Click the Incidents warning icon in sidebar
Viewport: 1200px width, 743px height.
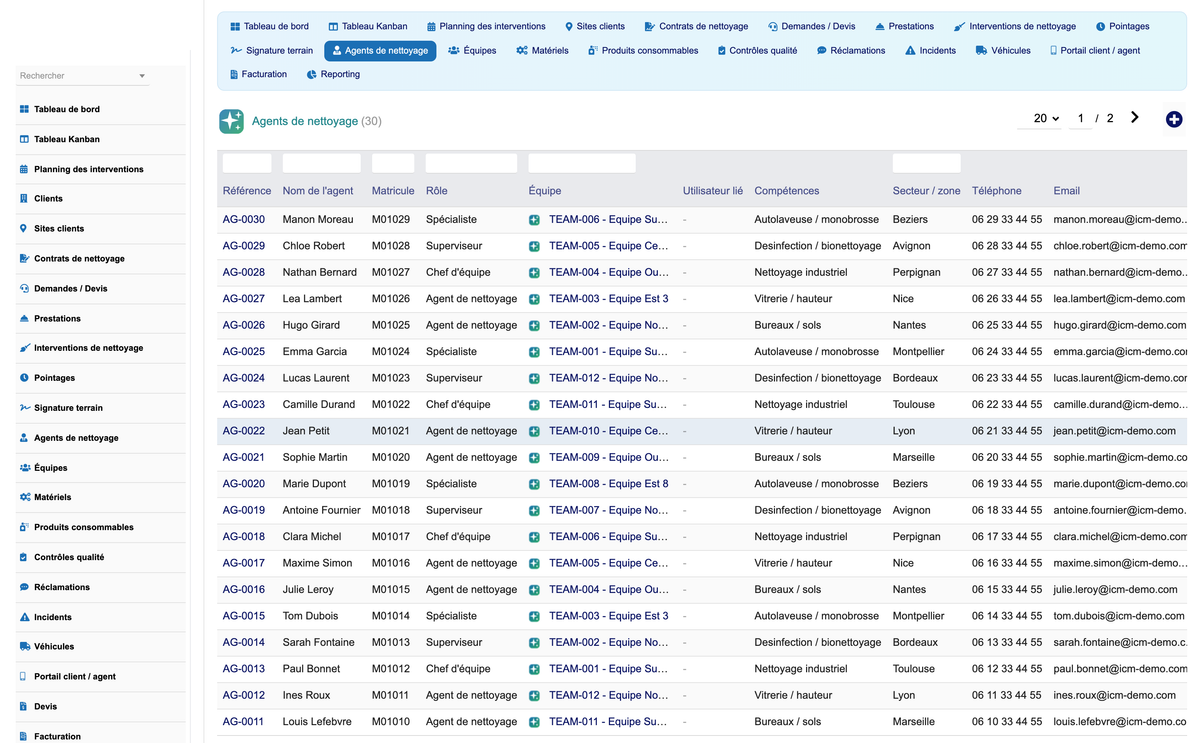pyautogui.click(x=24, y=617)
